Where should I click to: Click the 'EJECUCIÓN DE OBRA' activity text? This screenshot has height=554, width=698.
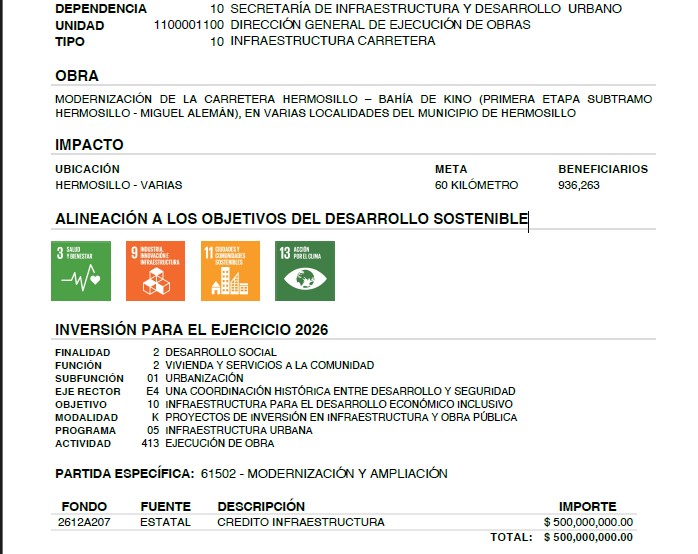tap(219, 443)
